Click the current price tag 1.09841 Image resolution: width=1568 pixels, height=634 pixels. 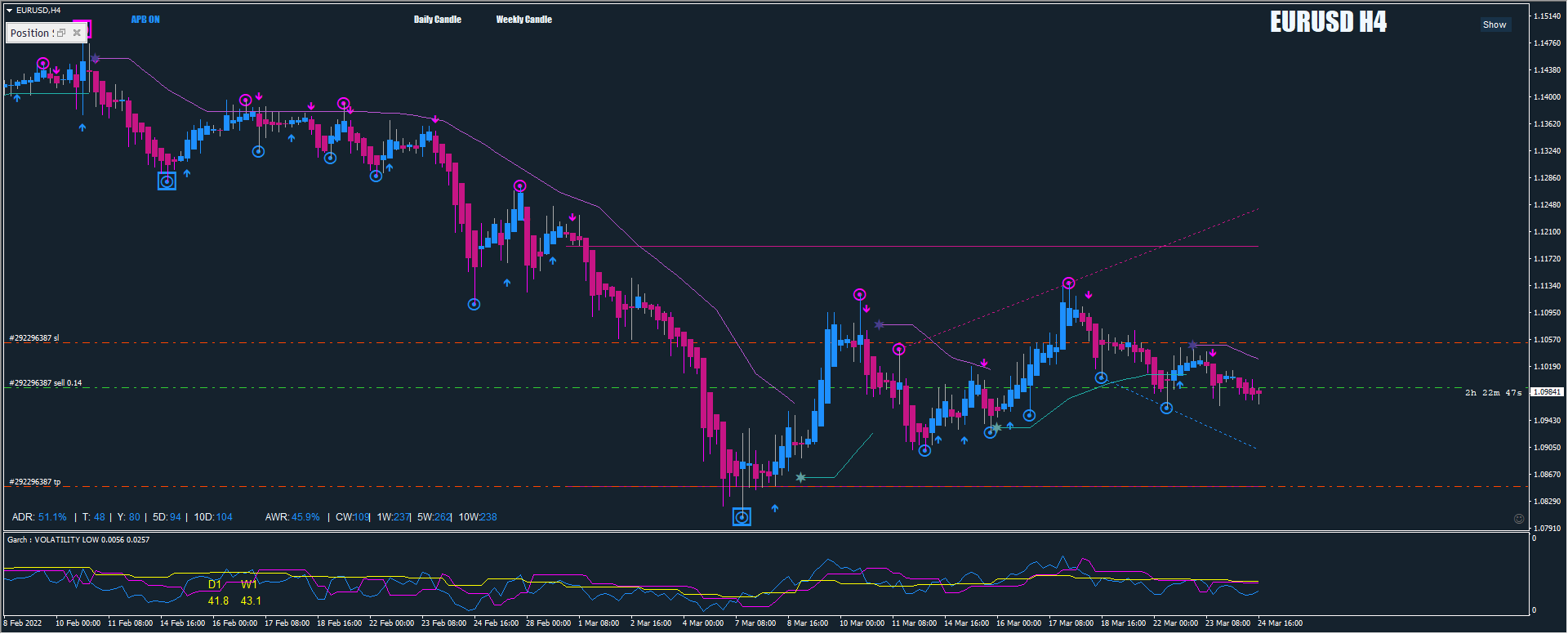1546,392
